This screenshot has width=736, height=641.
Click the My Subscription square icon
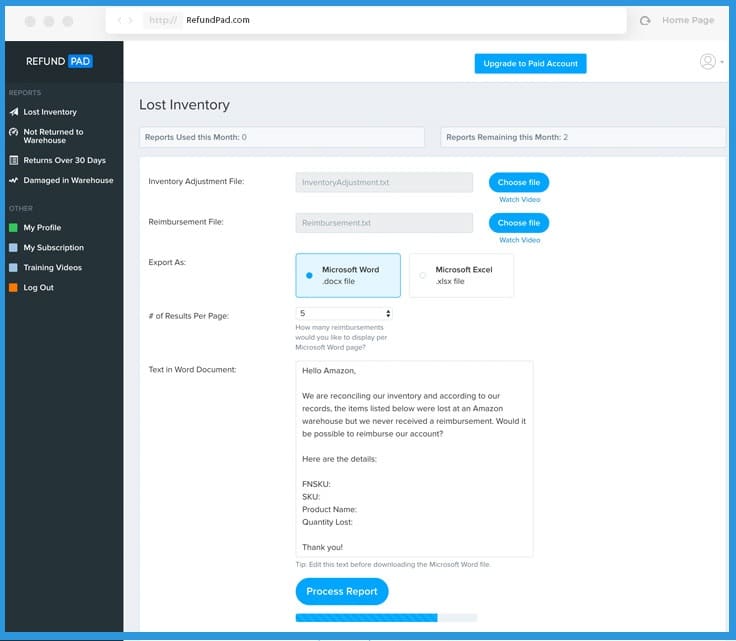pyautogui.click(x=13, y=247)
